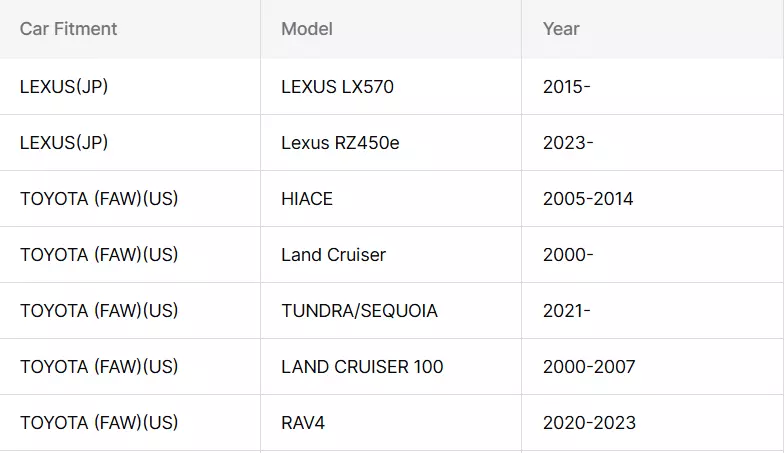Select the 2000- year cell
This screenshot has height=453, width=784.
[x=652, y=254]
